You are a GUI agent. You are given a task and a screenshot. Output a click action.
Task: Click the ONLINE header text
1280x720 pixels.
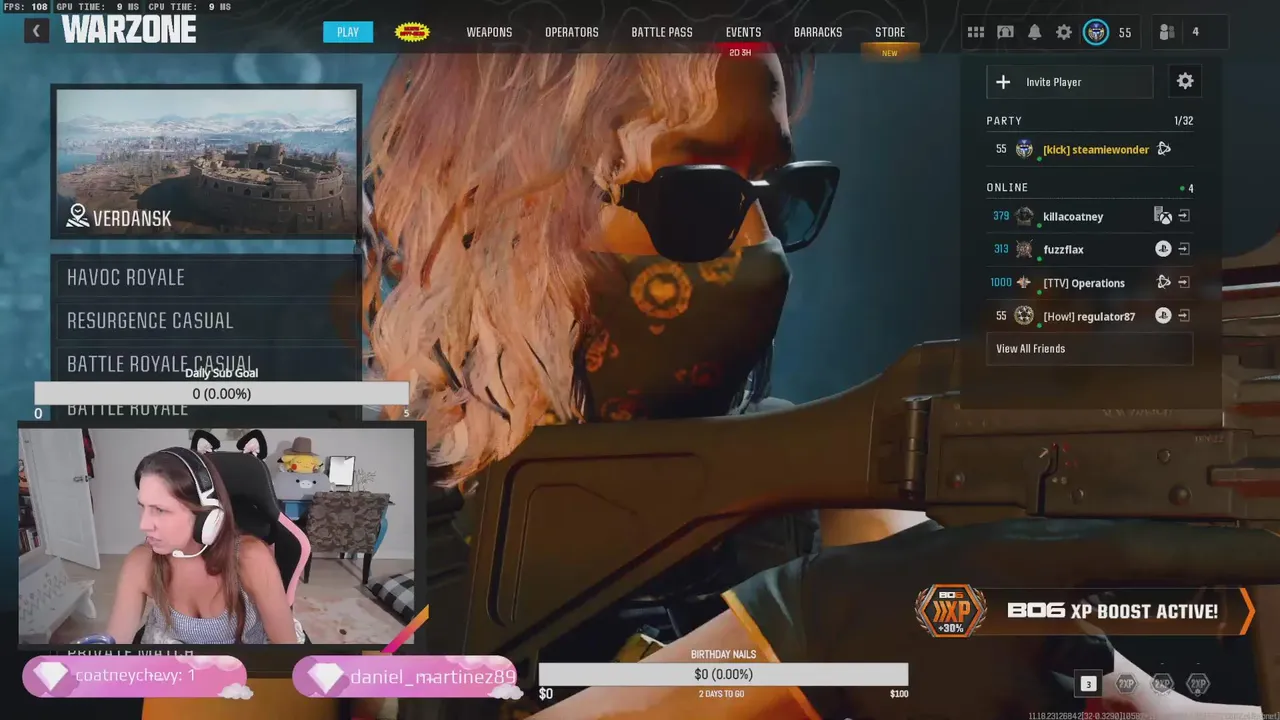click(x=1007, y=187)
